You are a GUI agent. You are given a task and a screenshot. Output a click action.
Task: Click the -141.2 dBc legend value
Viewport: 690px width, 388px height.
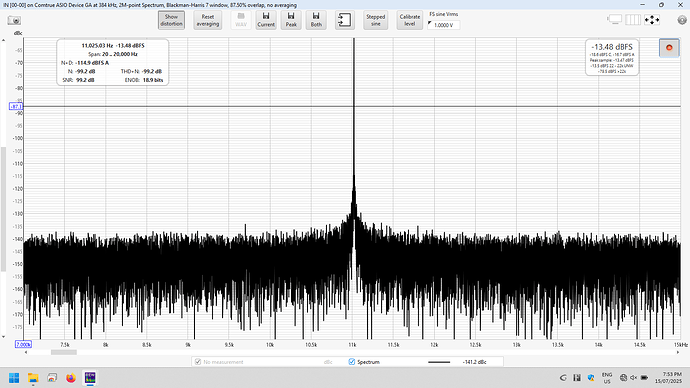pos(474,362)
